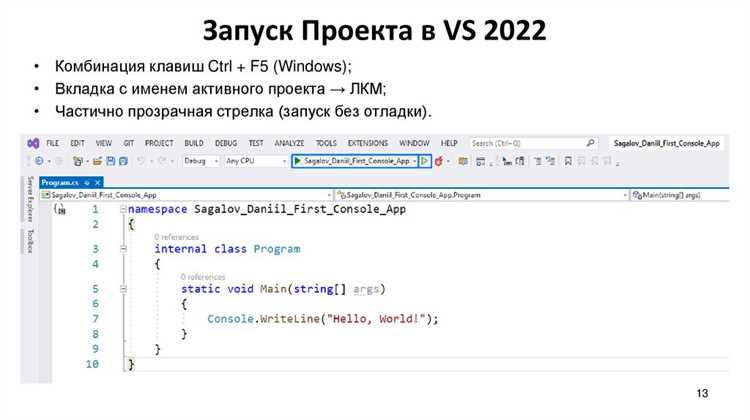The image size is (750, 420).
Task: Click the solution name label at top right
Action: tap(667, 143)
